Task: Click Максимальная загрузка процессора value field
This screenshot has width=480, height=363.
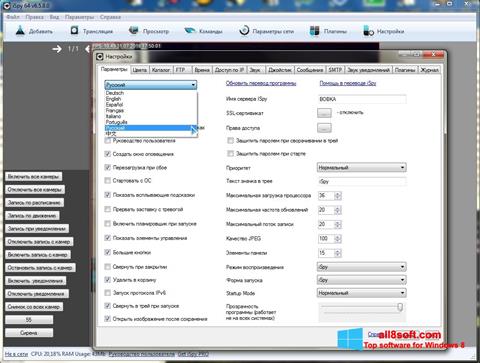Action: tap(326, 195)
